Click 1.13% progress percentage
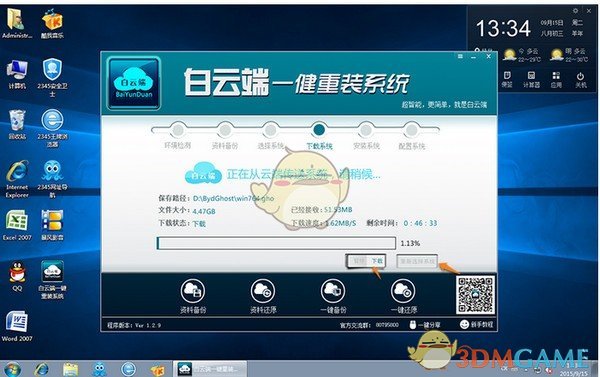The image size is (600, 377). click(410, 243)
